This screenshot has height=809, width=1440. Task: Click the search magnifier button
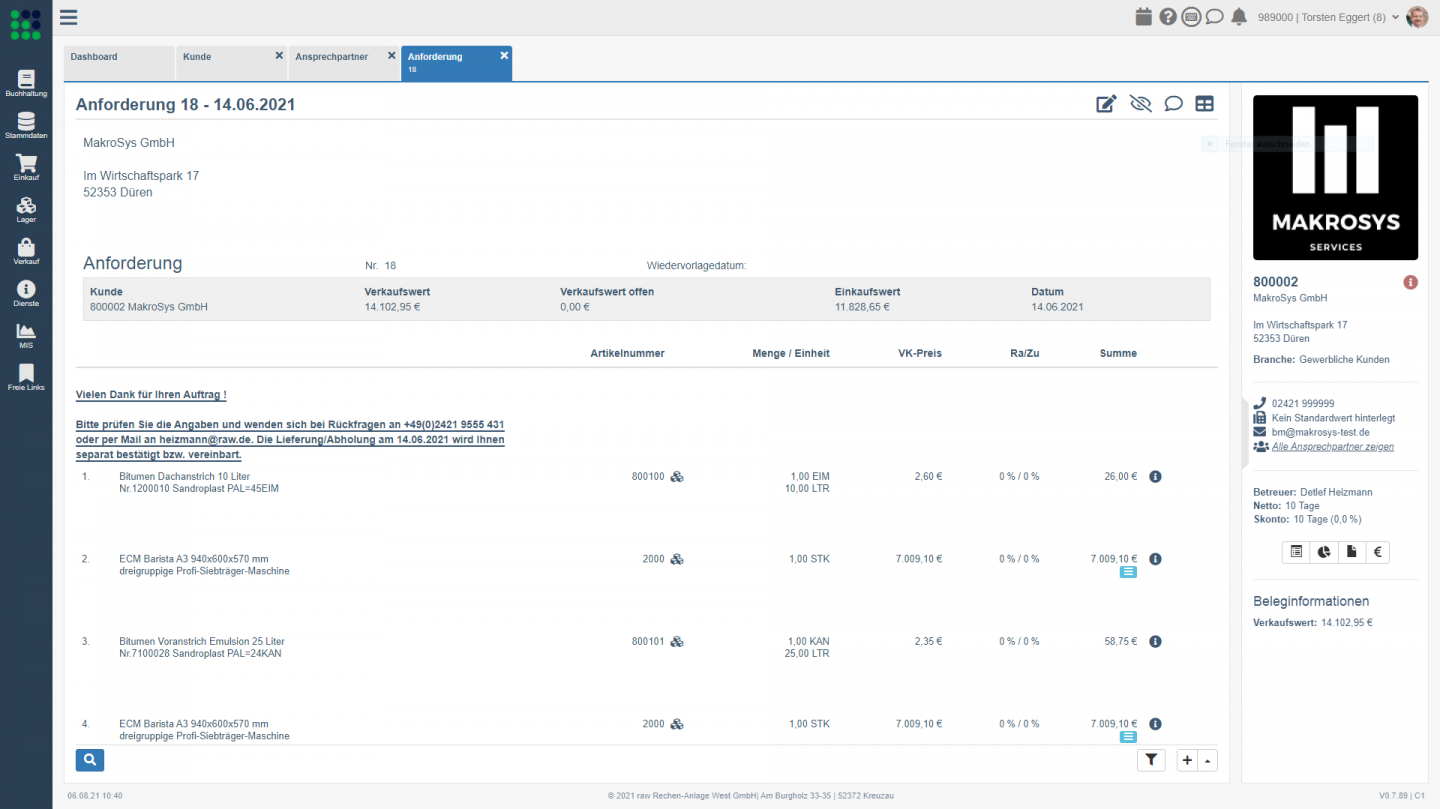[90, 760]
